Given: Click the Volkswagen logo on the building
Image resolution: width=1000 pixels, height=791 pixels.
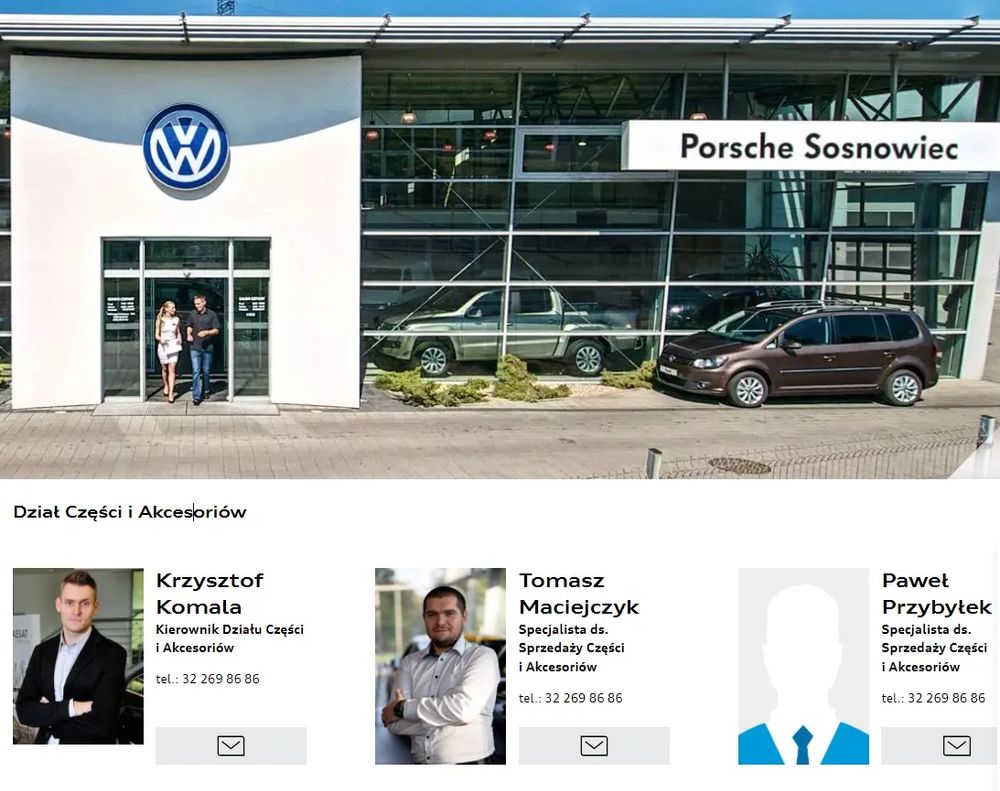Looking at the screenshot, I should pyautogui.click(x=186, y=147).
